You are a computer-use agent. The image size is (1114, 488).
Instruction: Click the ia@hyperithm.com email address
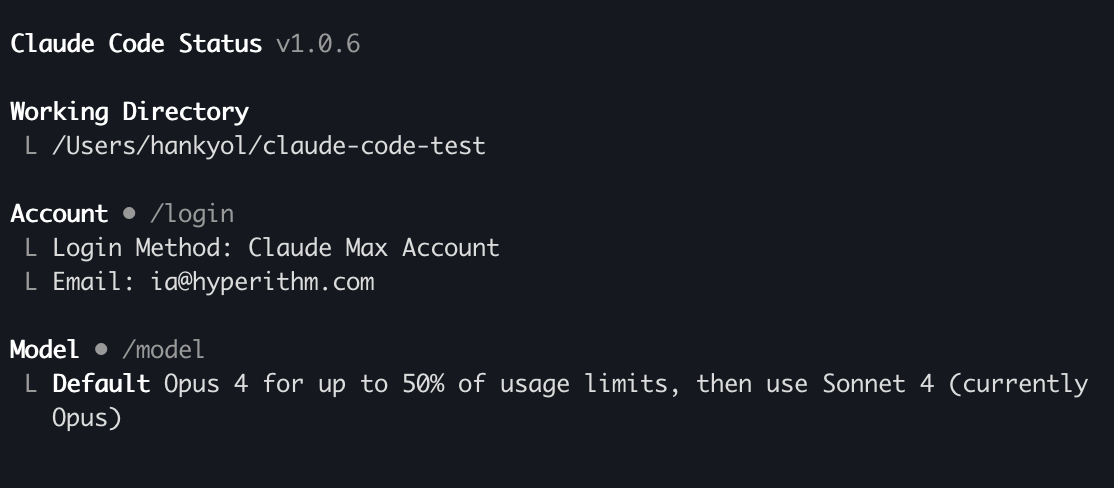pyautogui.click(x=263, y=282)
